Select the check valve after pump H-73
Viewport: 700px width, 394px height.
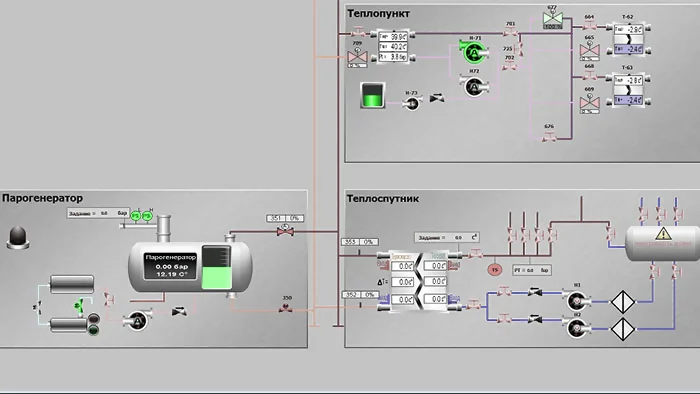[x=437, y=98]
